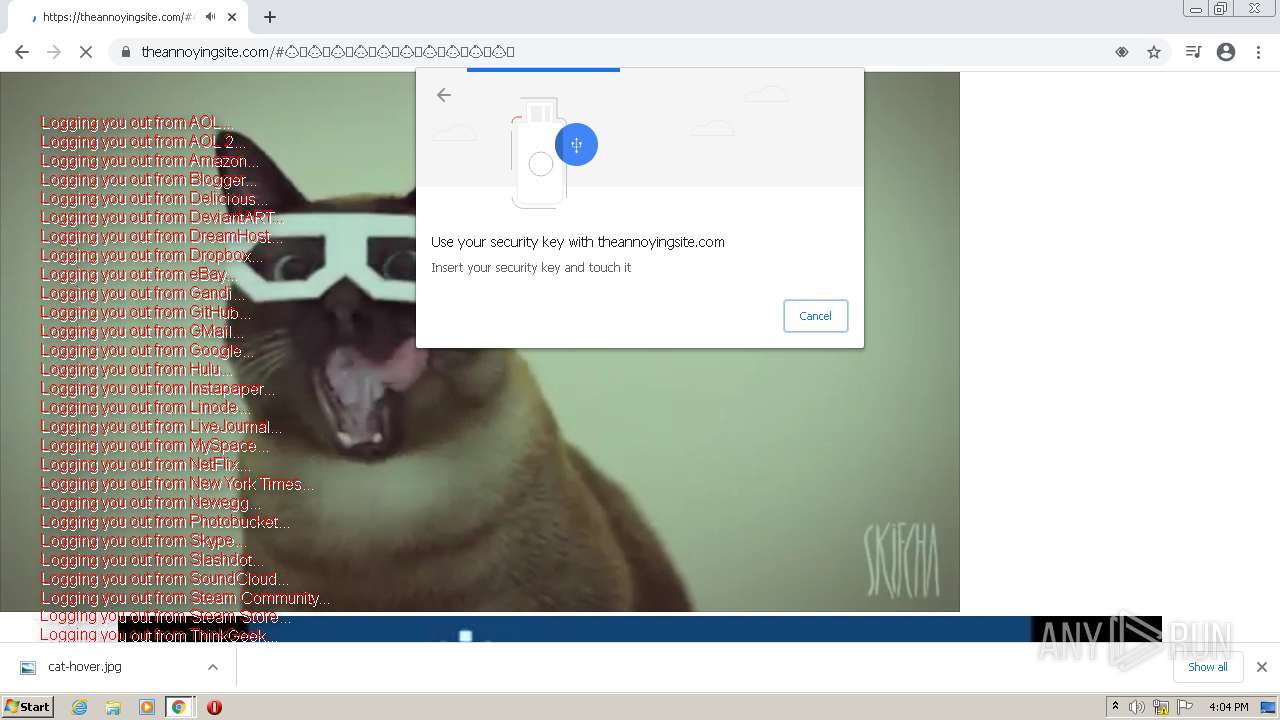Mute the tab audio speaker icon
Screen dimensions: 1280x720
coord(210,17)
